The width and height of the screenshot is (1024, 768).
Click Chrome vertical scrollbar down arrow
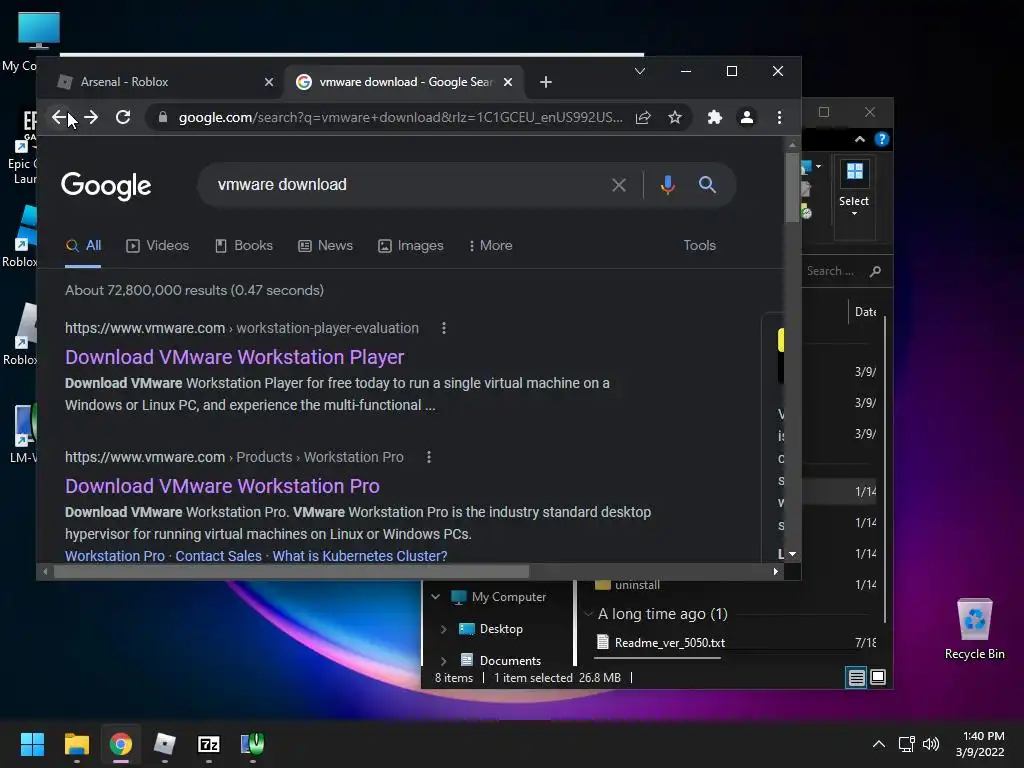pyautogui.click(x=792, y=554)
